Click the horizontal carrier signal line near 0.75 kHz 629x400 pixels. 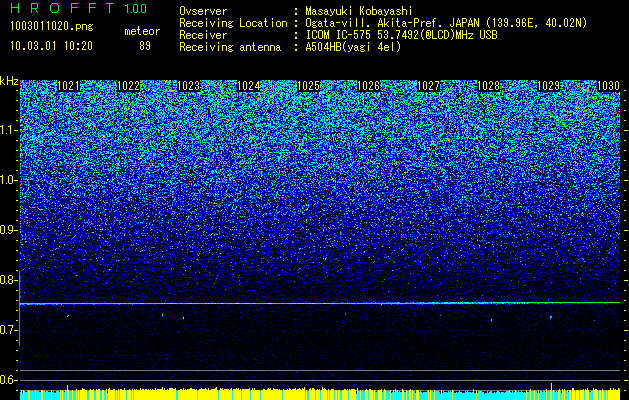(x=320, y=303)
